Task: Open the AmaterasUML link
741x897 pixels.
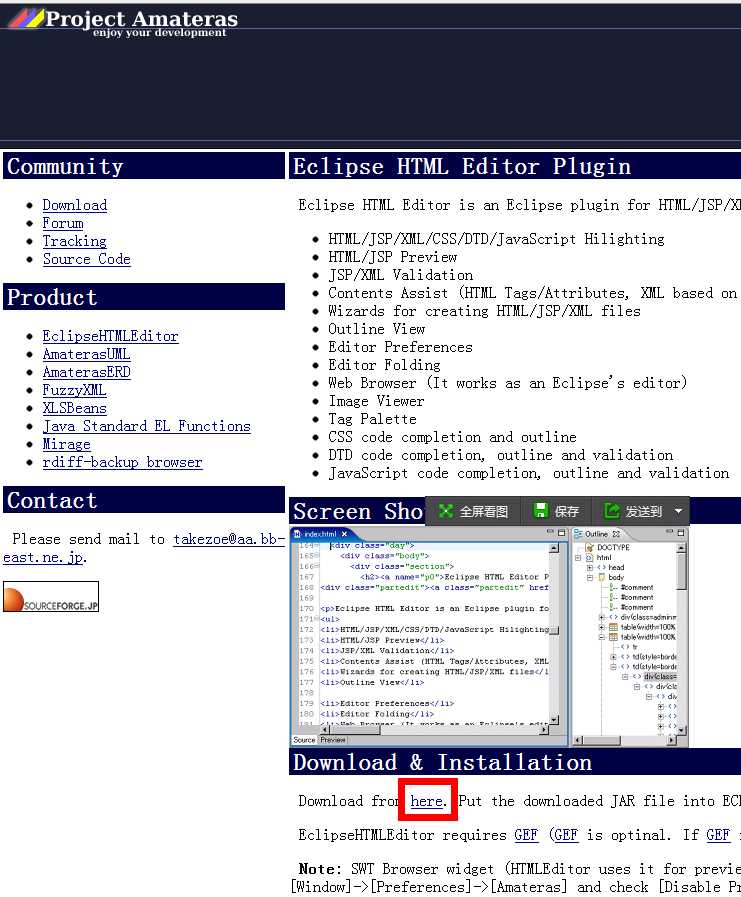Action: click(x=86, y=354)
